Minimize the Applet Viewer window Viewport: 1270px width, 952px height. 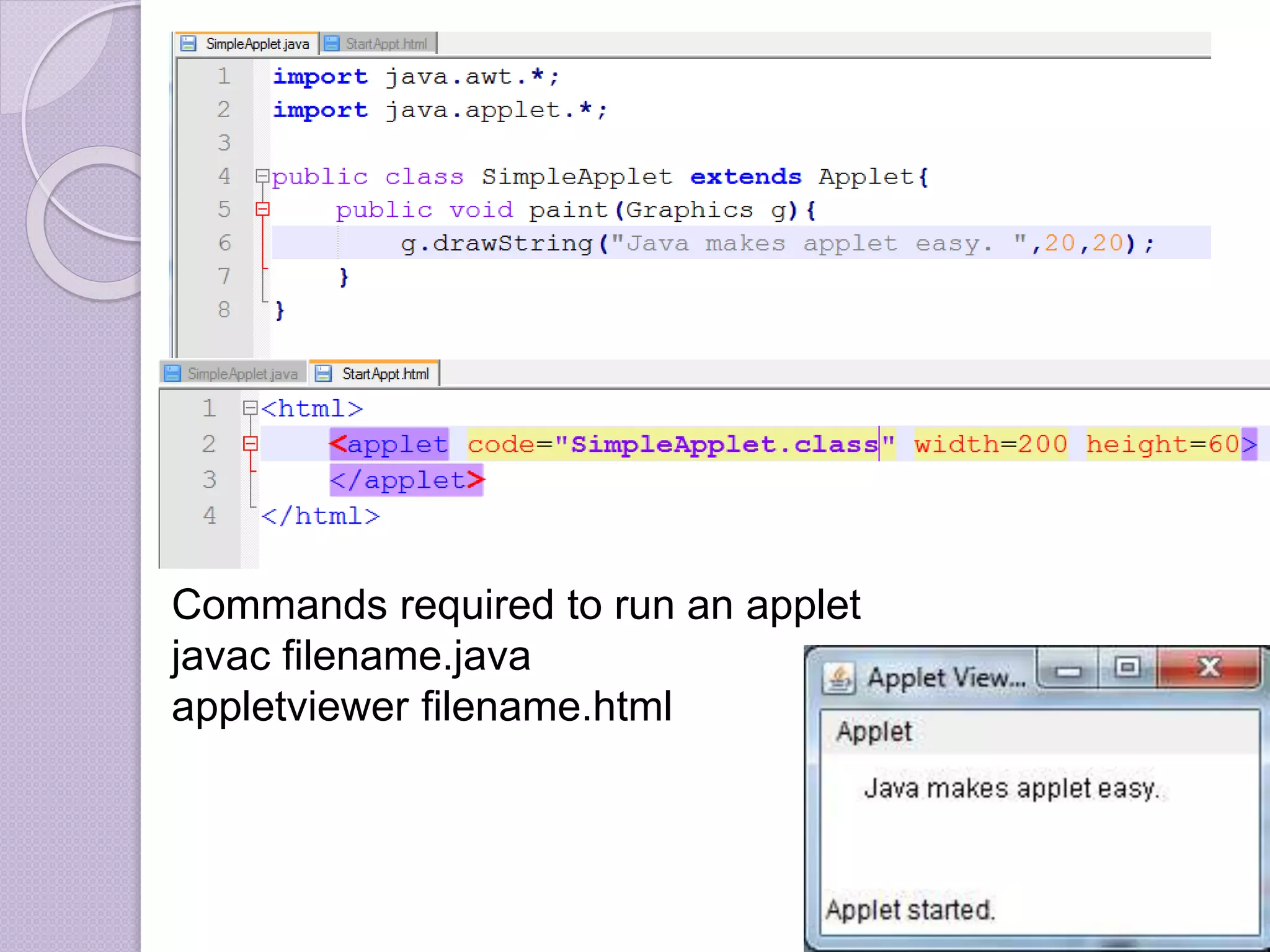[x=1068, y=669]
